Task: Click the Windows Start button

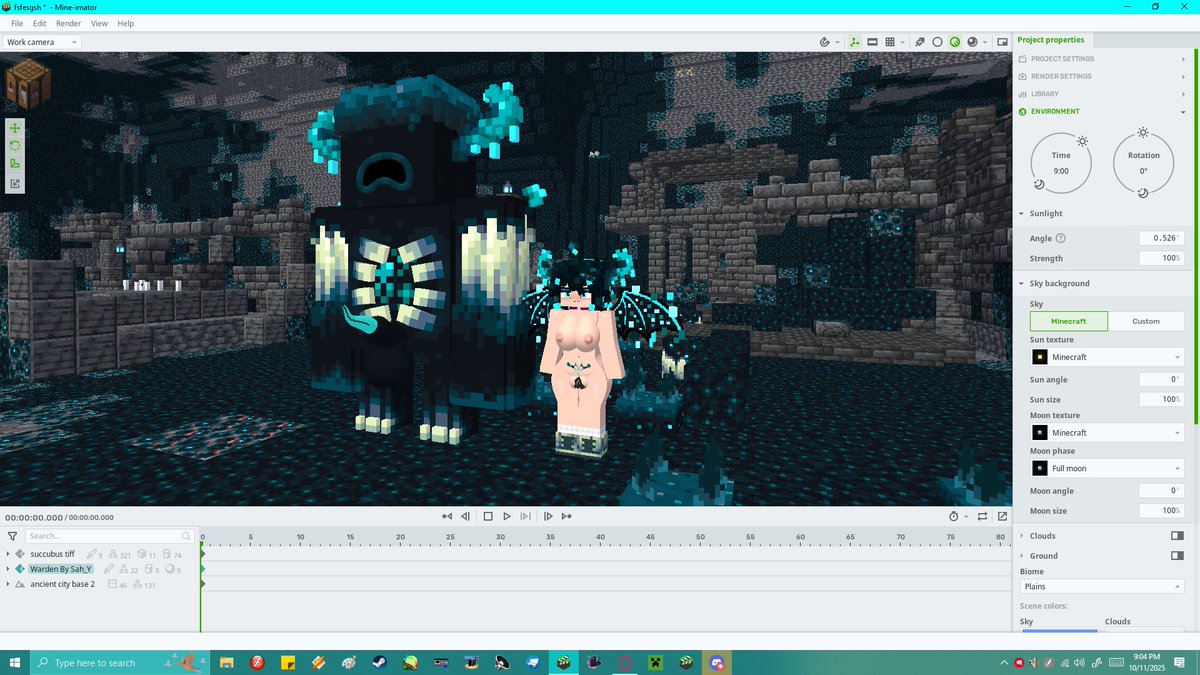Action: click(15, 663)
